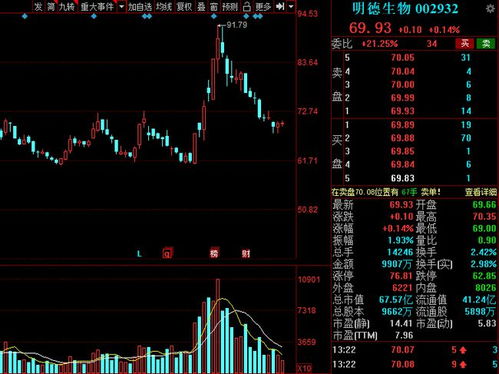Expand dropdown arrow next to 重大事件
499x374 pixels.
pos(122,6)
